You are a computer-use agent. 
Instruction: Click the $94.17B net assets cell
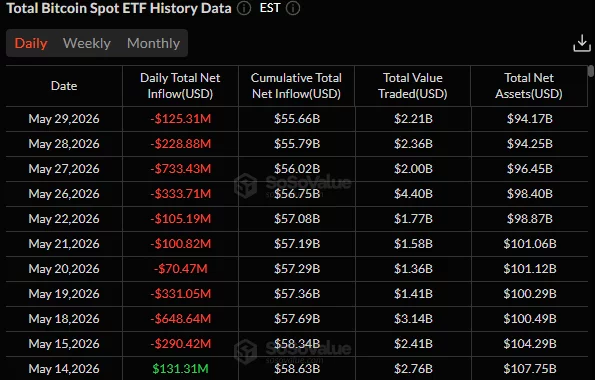pyautogui.click(x=529, y=119)
